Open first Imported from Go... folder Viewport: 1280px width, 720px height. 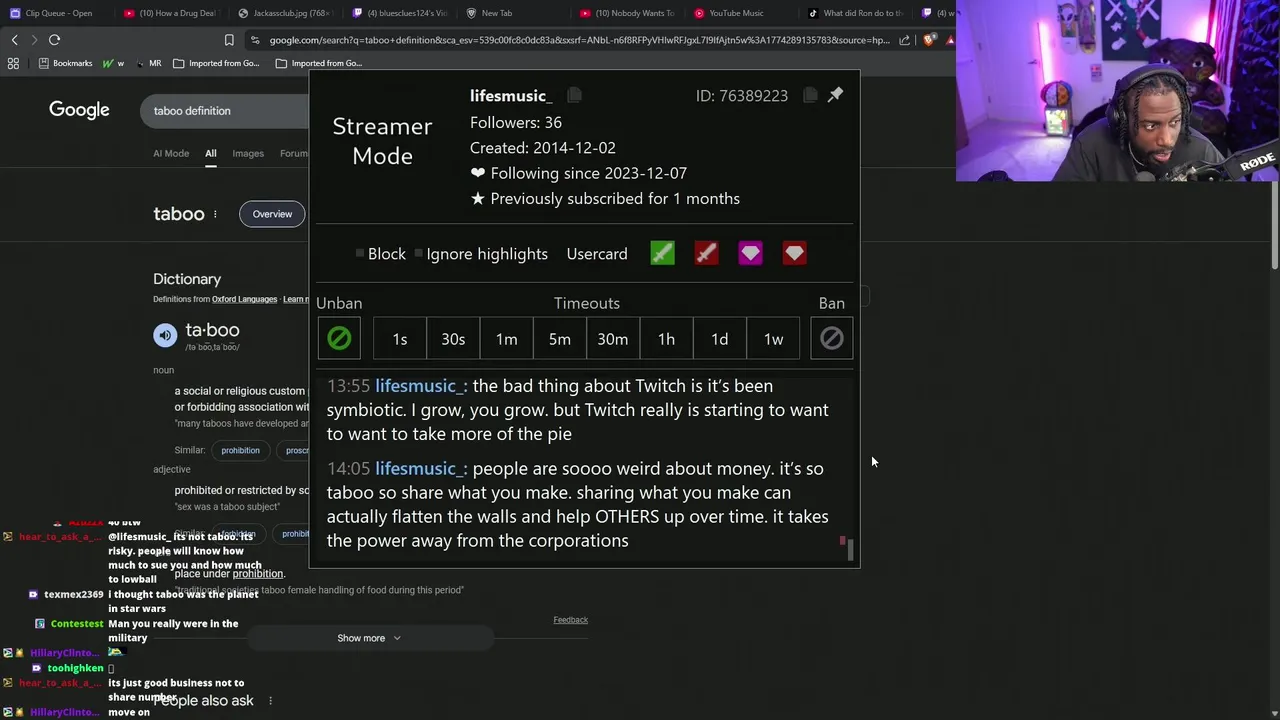click(x=216, y=63)
